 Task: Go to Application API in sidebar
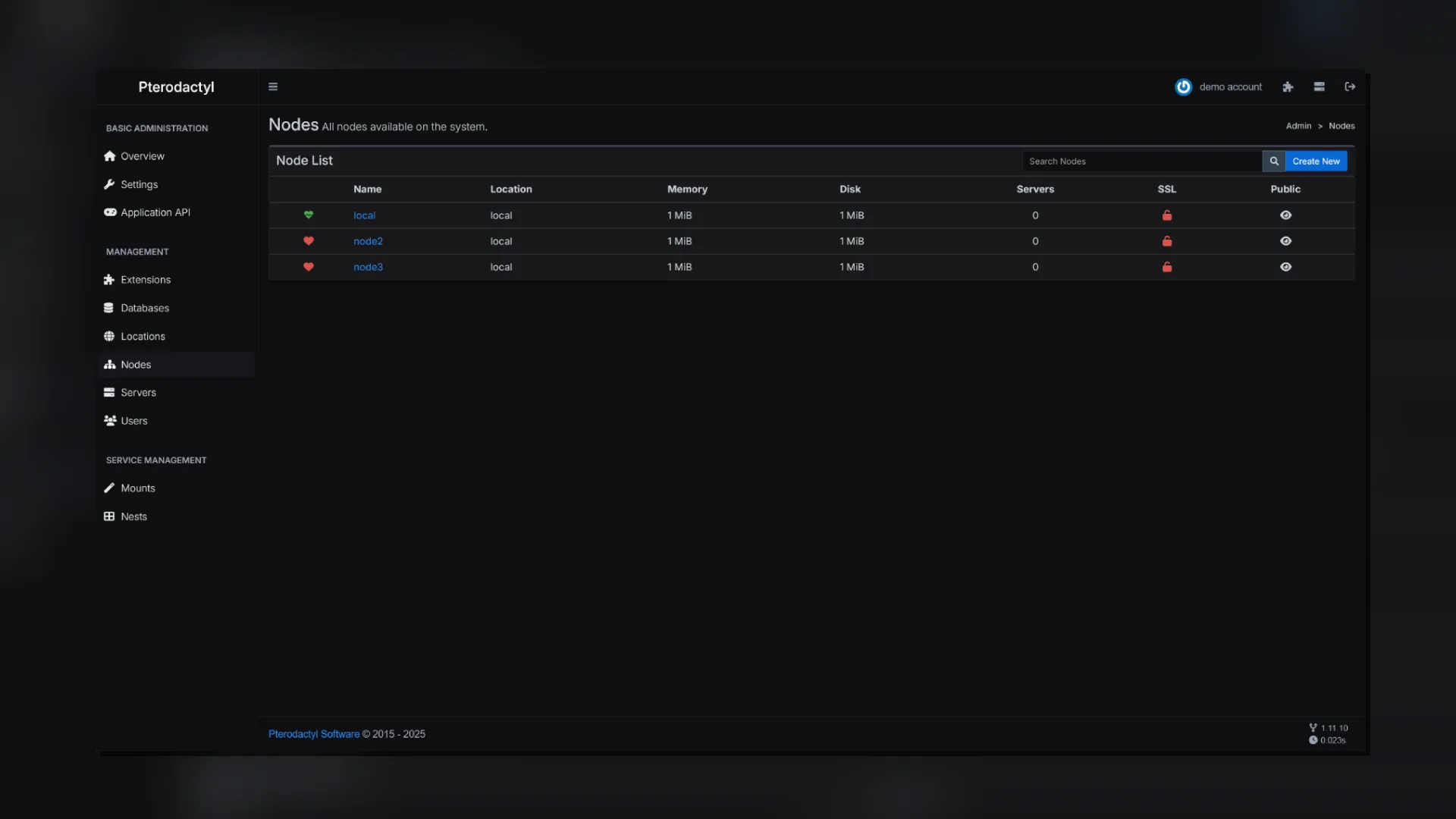[155, 212]
